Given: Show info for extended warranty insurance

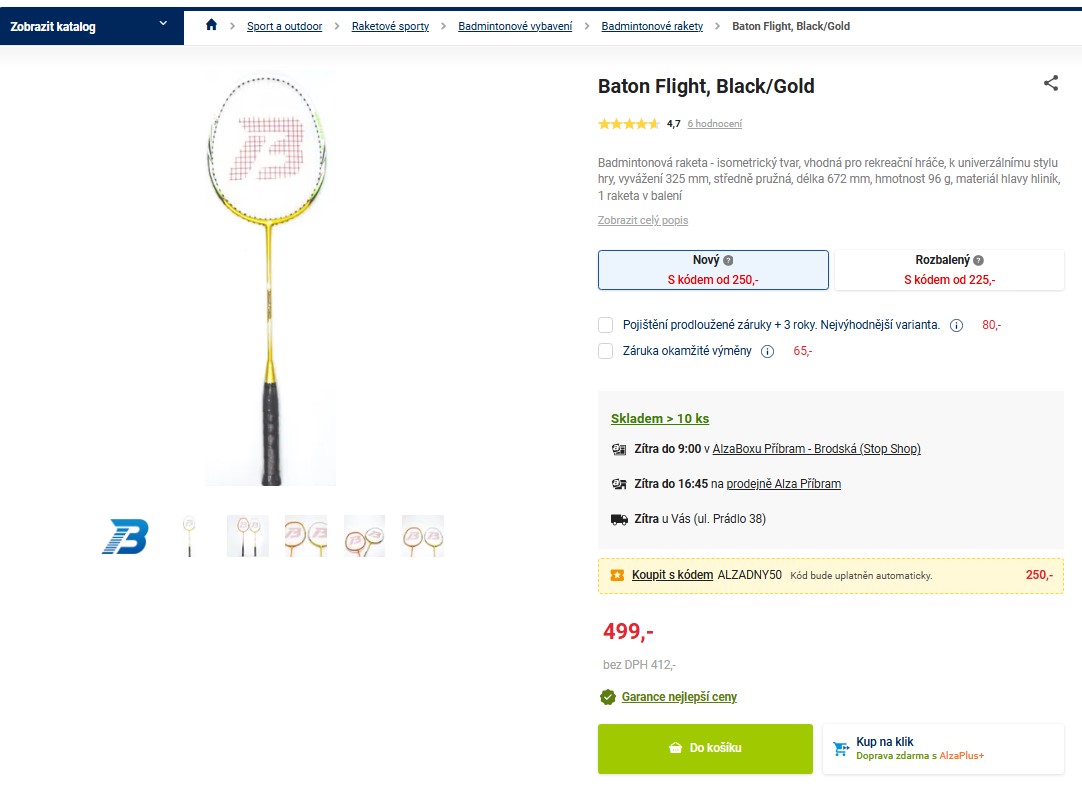Looking at the screenshot, I should click(956, 326).
